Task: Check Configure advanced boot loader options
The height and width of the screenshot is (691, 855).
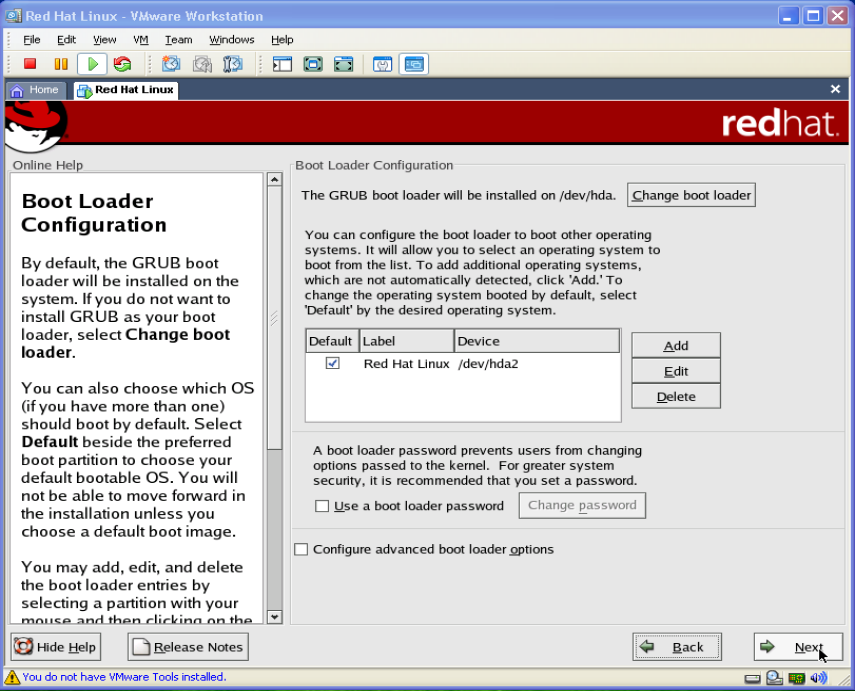Action: pos(301,549)
